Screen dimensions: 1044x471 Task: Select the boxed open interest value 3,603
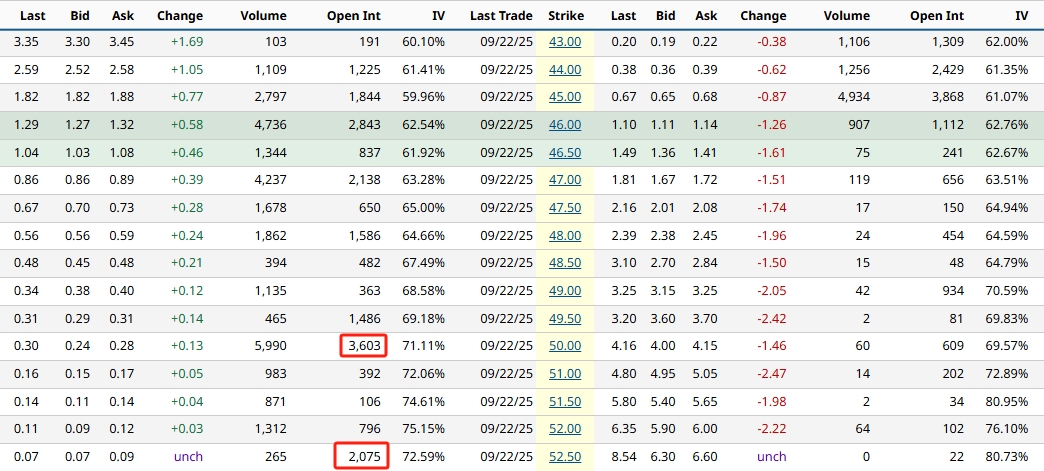click(369, 346)
